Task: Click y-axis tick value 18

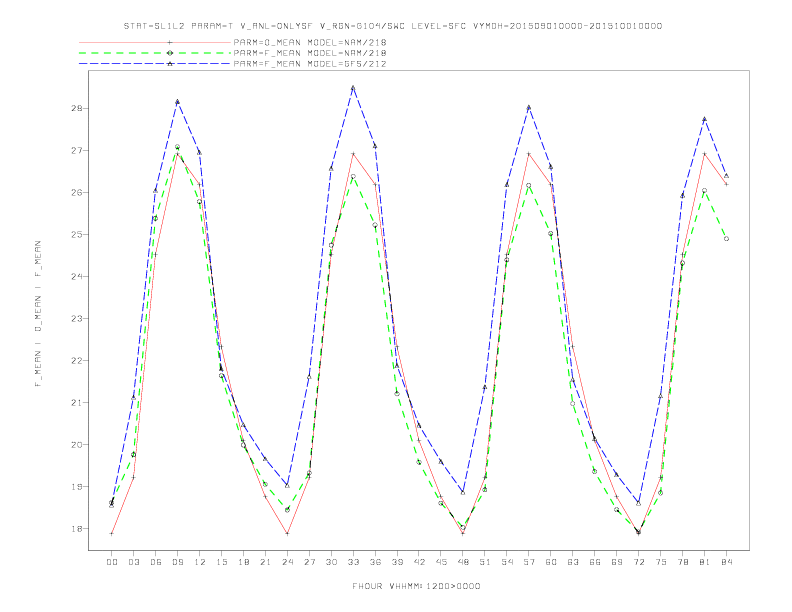Action: click(x=77, y=529)
